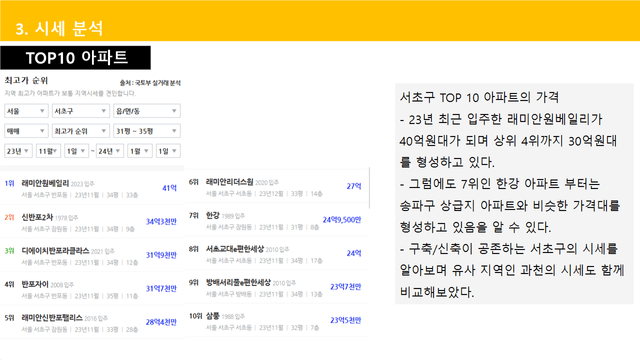Open the 1일 dropdown next to 11월
The width and height of the screenshot is (640, 360).
click(76, 151)
